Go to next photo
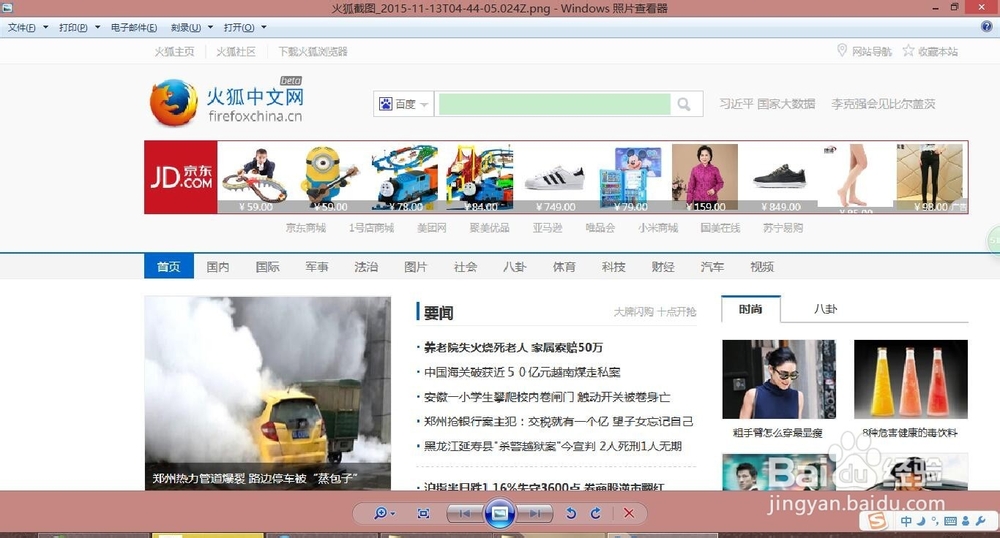The image size is (1000, 538). coord(534,513)
